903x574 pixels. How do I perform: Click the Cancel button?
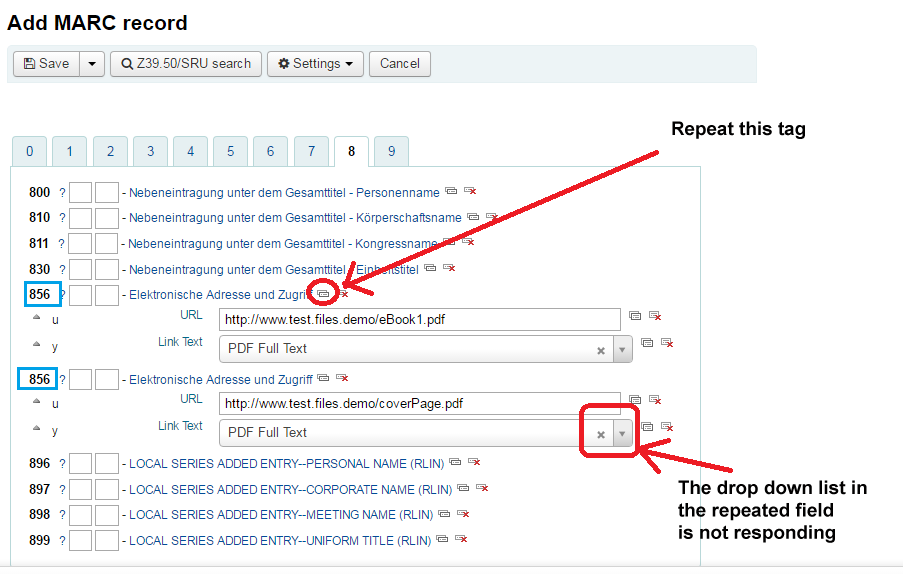pyautogui.click(x=400, y=64)
